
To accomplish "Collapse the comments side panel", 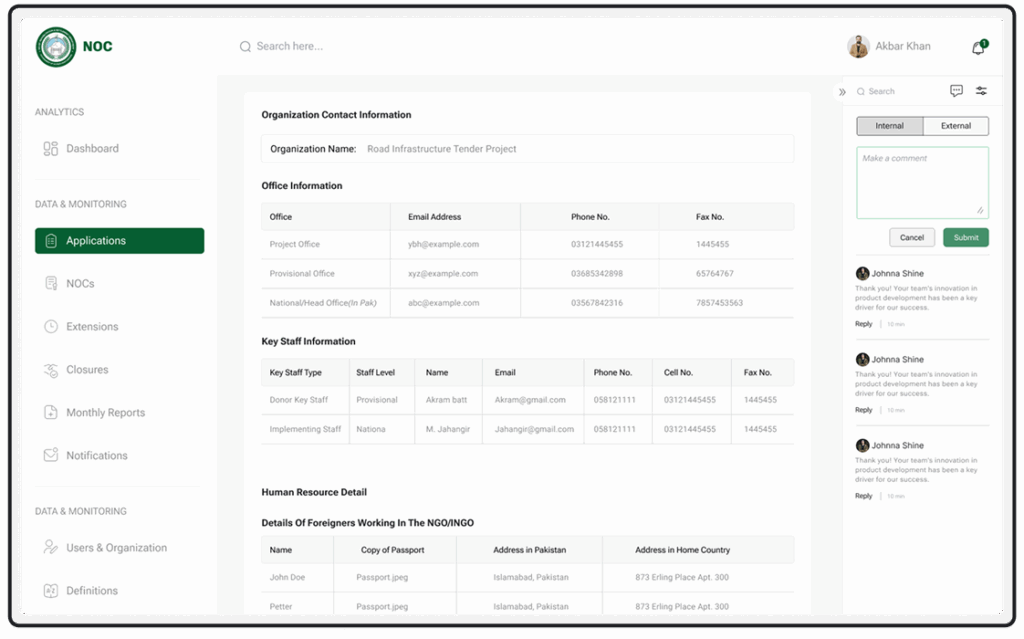I will click(x=842, y=92).
